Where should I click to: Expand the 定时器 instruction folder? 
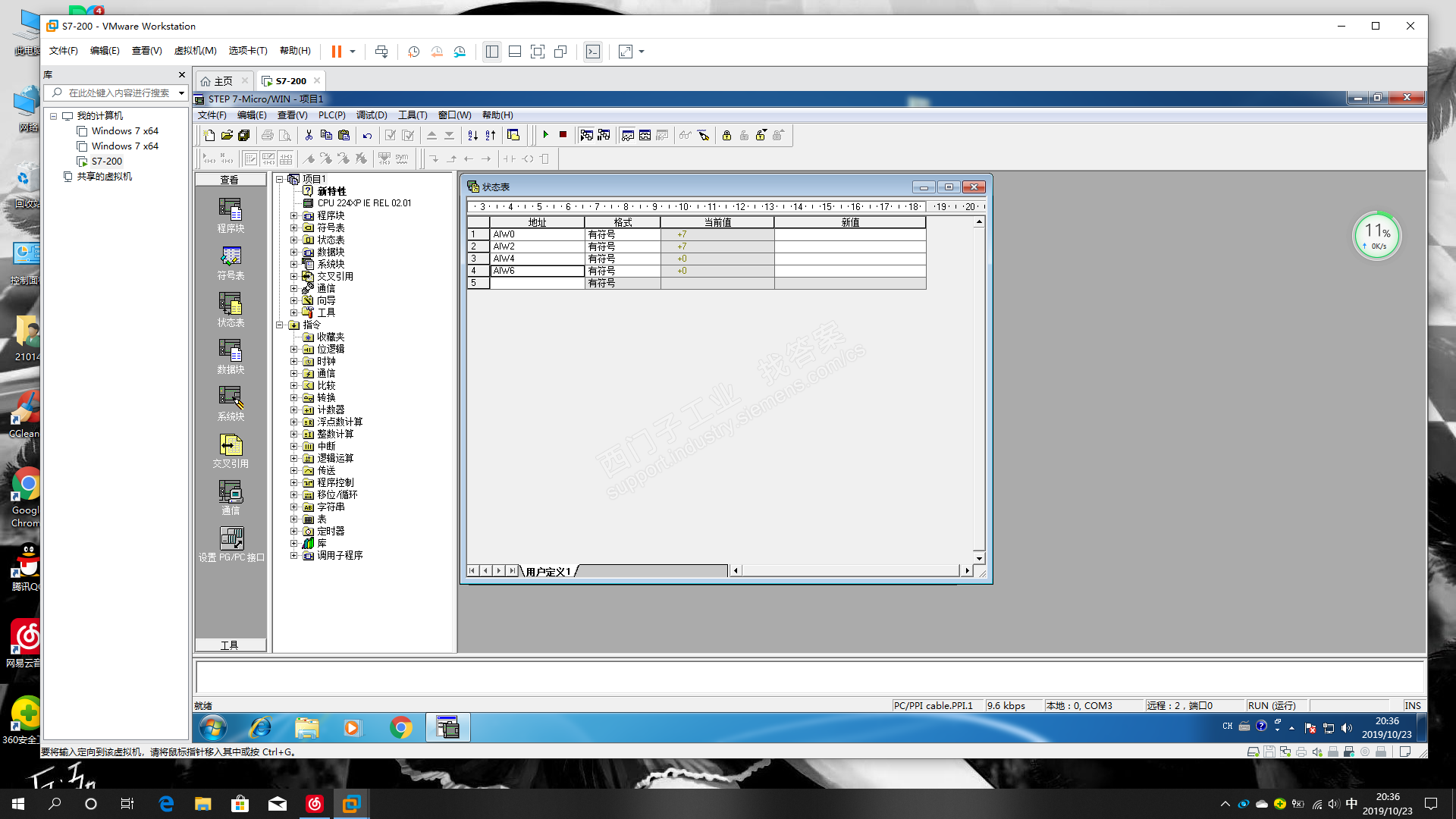[x=294, y=531]
